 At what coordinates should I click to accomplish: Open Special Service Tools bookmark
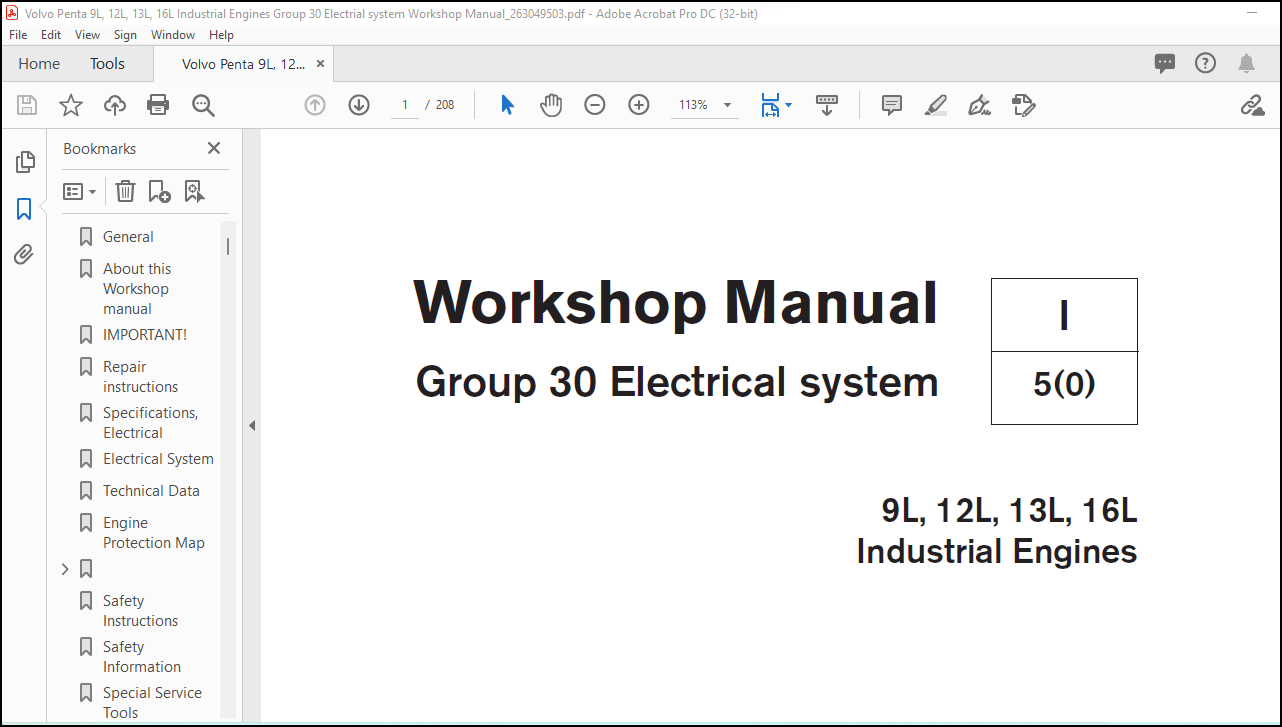[x=152, y=703]
